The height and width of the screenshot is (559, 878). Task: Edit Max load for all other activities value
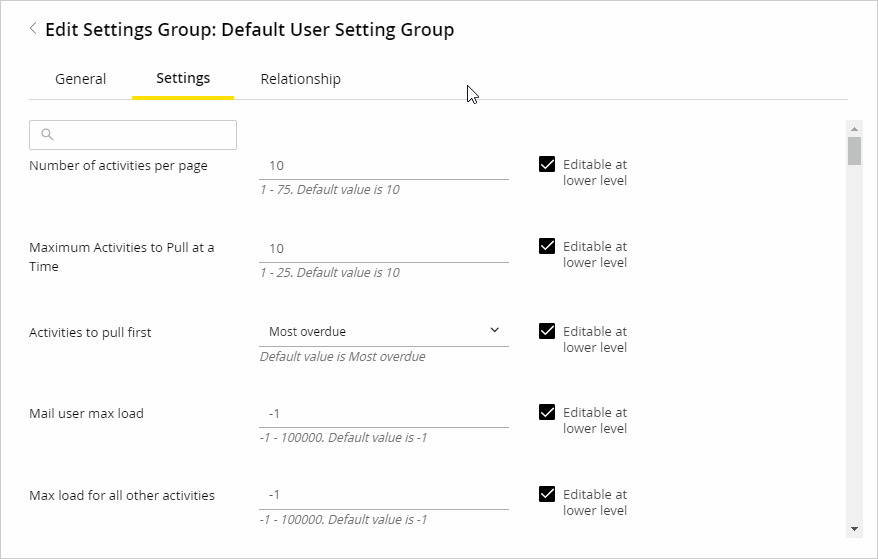click(x=384, y=495)
